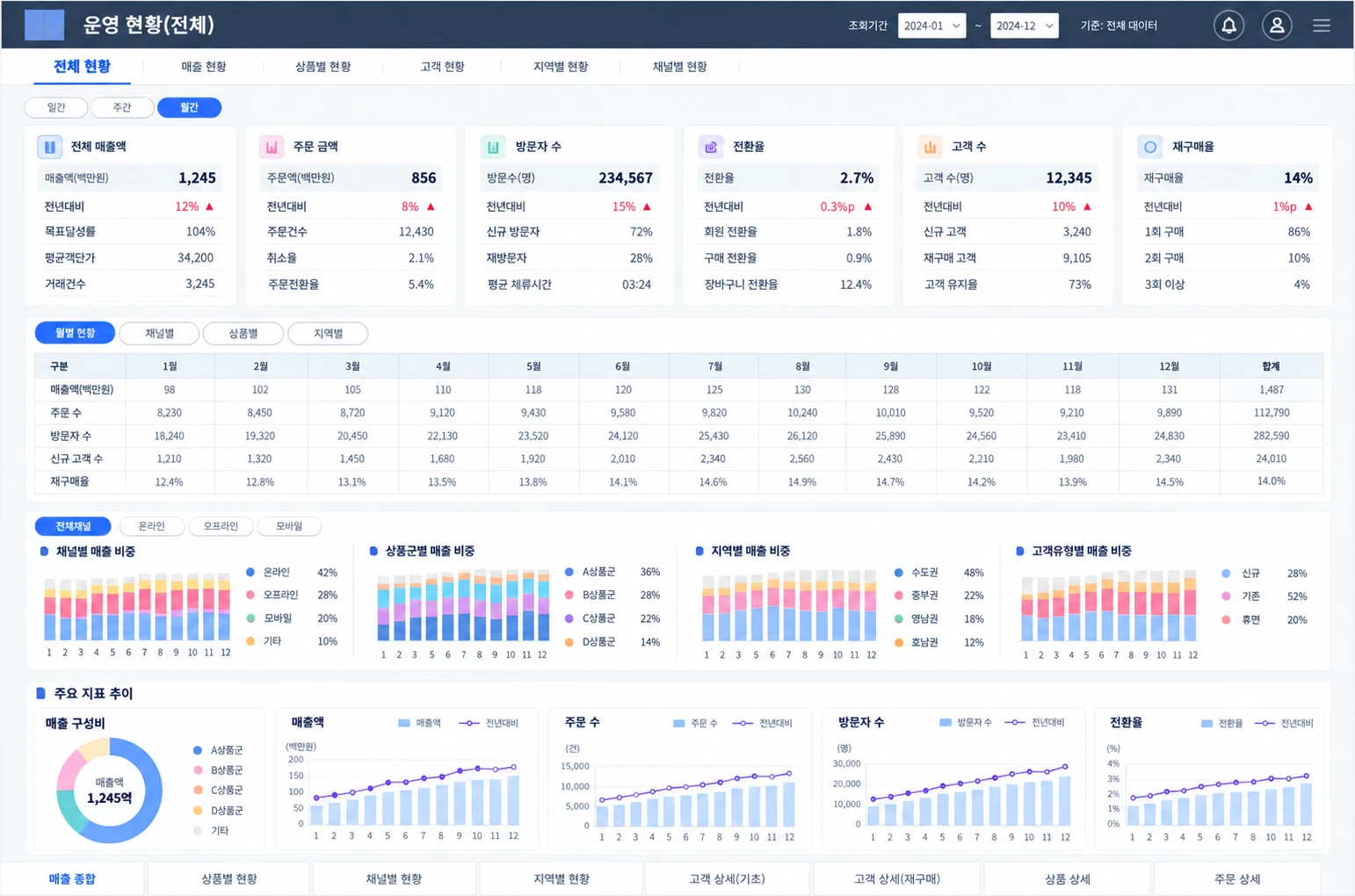Image resolution: width=1355 pixels, height=896 pixels.
Task: Click the 채널별 table view button
Action: pyautogui.click(x=159, y=334)
